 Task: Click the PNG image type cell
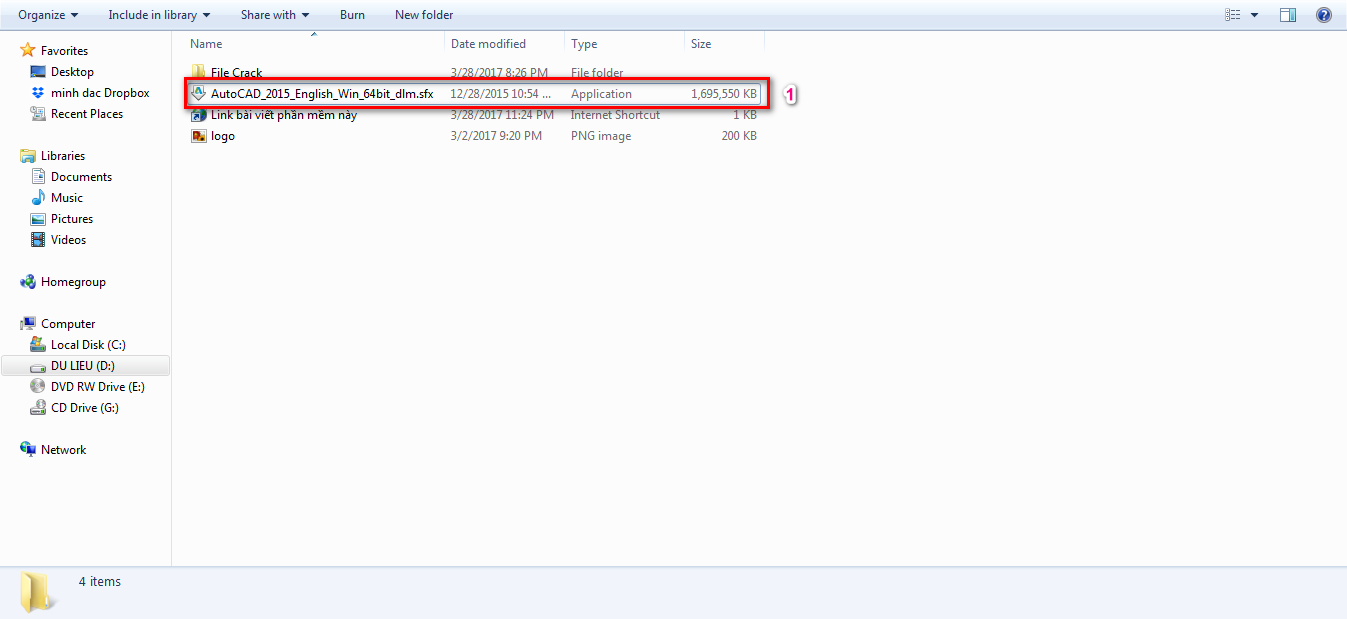coord(601,136)
